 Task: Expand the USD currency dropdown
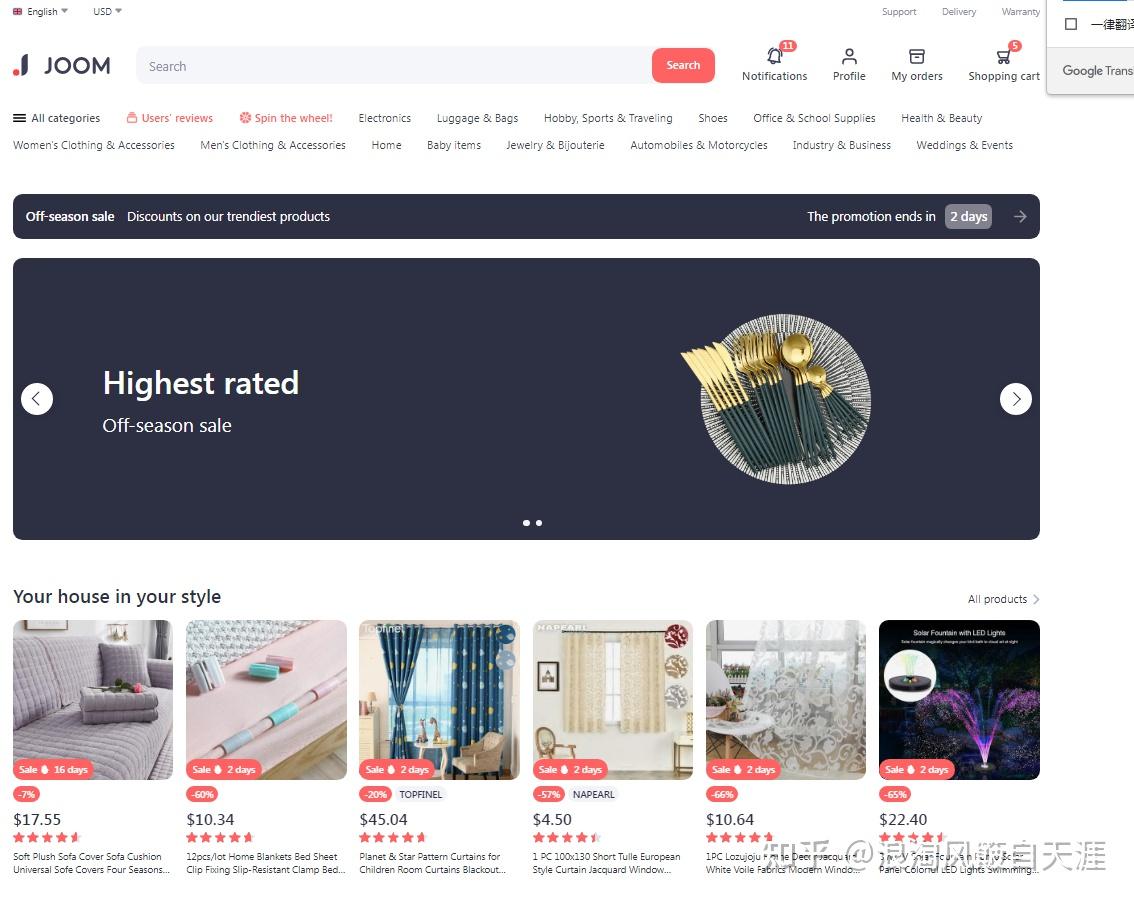[107, 12]
